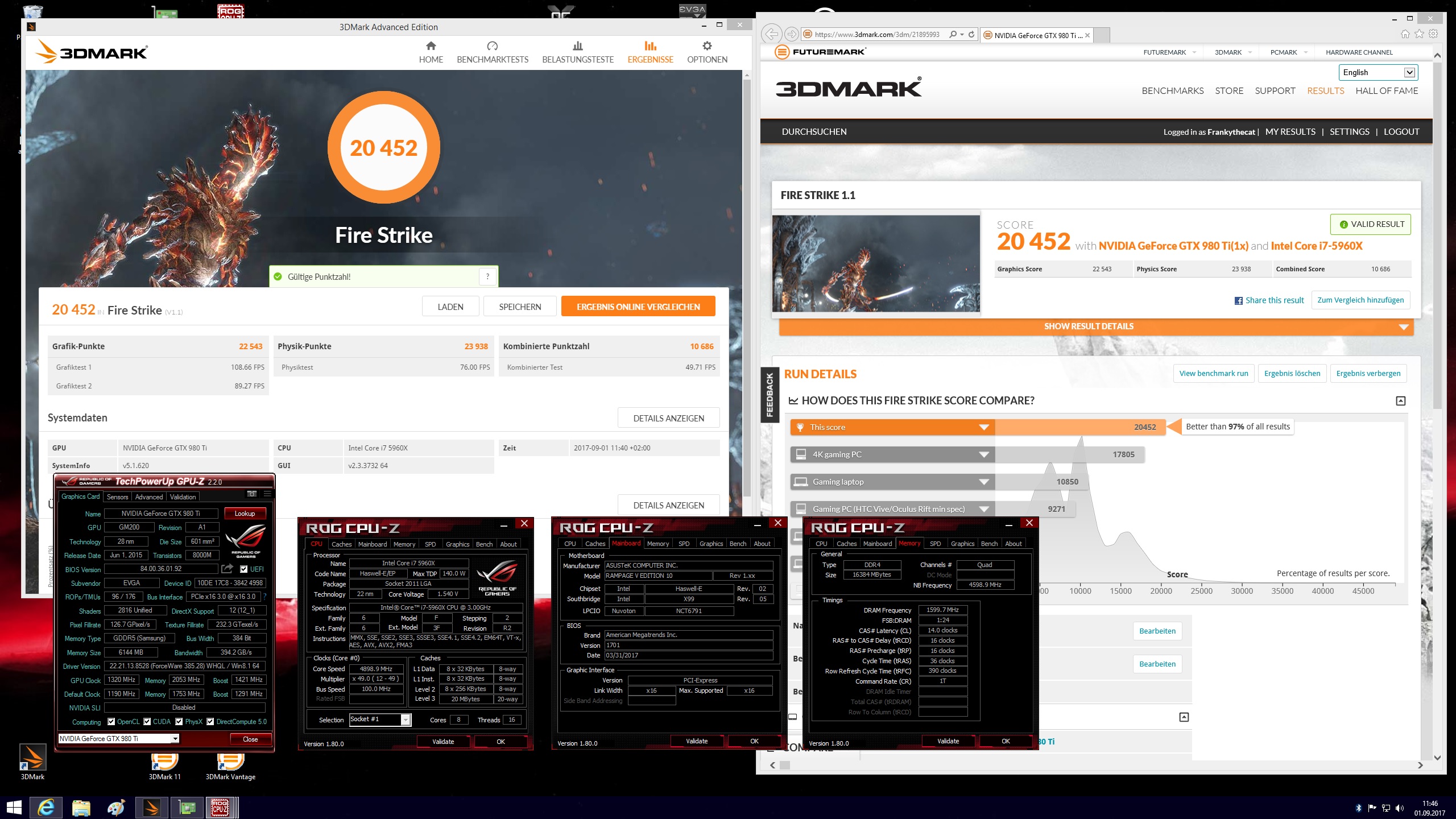Viewport: 1456px width, 819px height.
Task: Open the browser home icon
Action: click(1405, 34)
